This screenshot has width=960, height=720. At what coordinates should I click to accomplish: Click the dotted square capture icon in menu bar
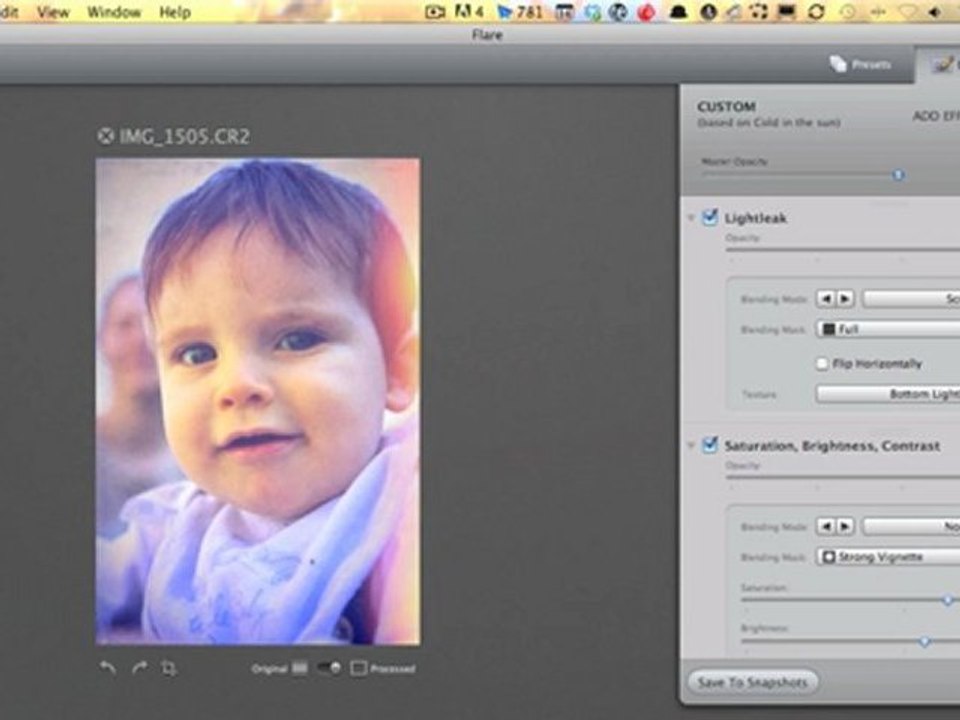point(759,12)
